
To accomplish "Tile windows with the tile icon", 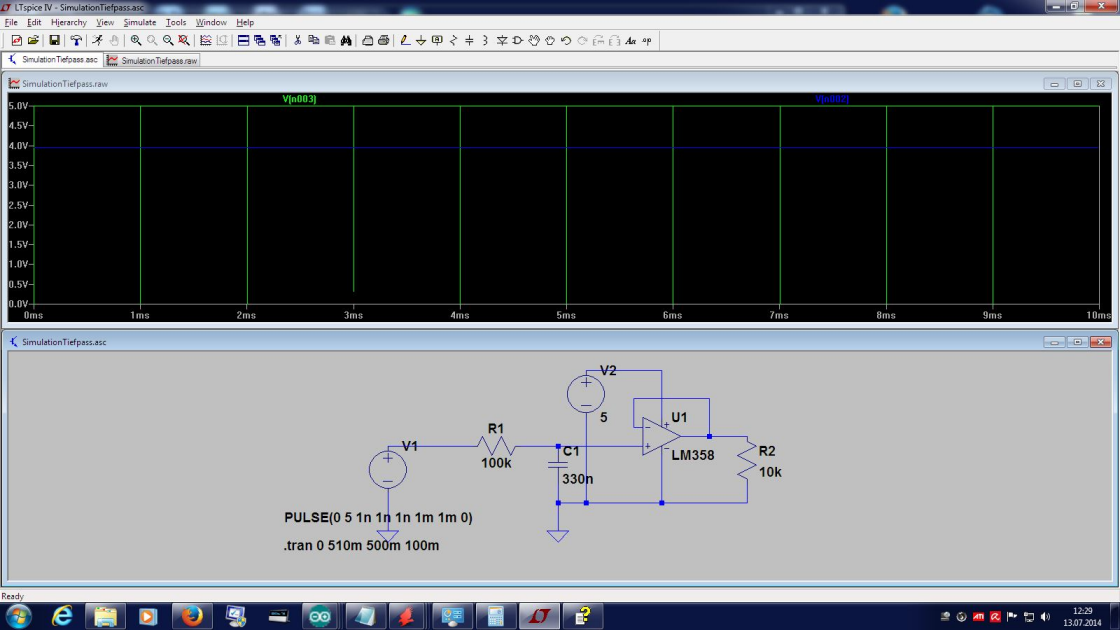I will click(x=244, y=41).
